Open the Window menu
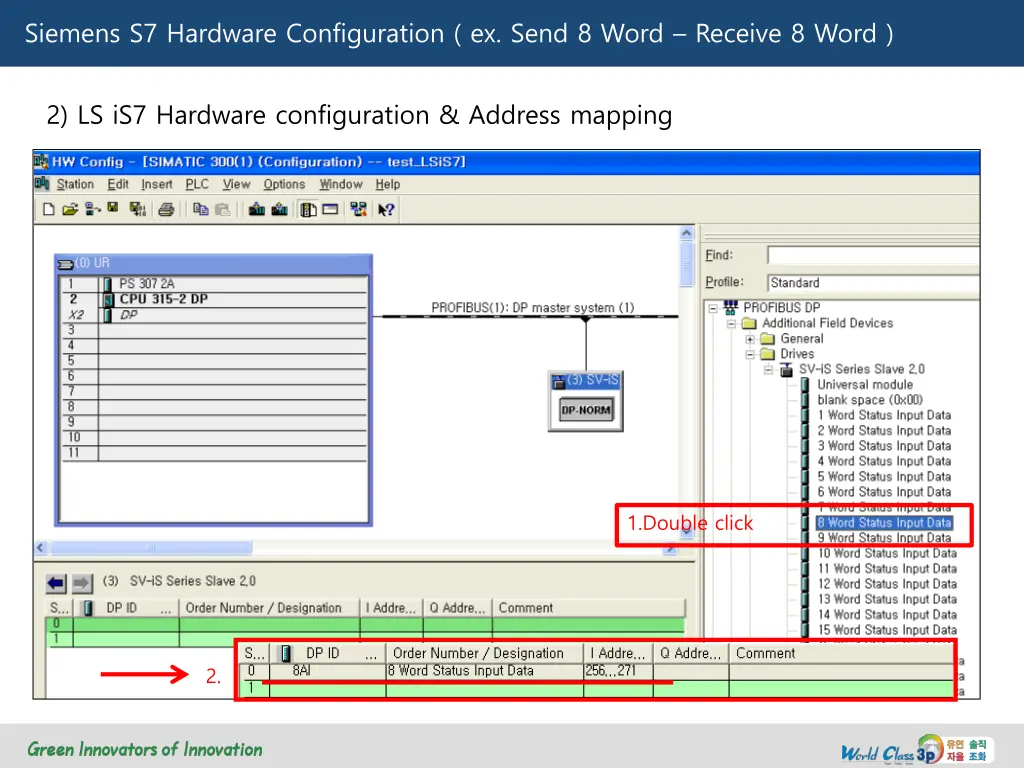This screenshot has width=1024, height=768. [x=340, y=184]
